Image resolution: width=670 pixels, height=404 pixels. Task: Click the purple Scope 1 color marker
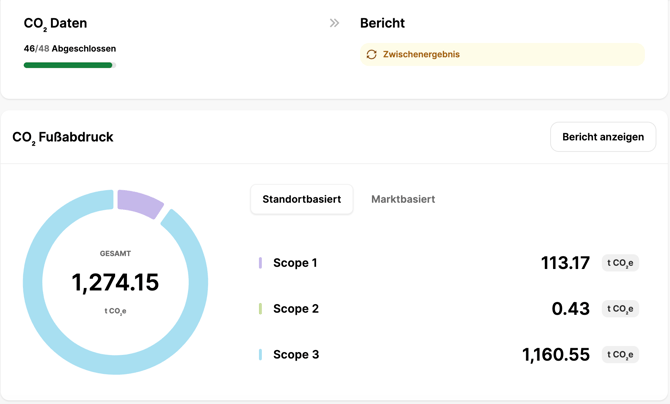(x=261, y=263)
